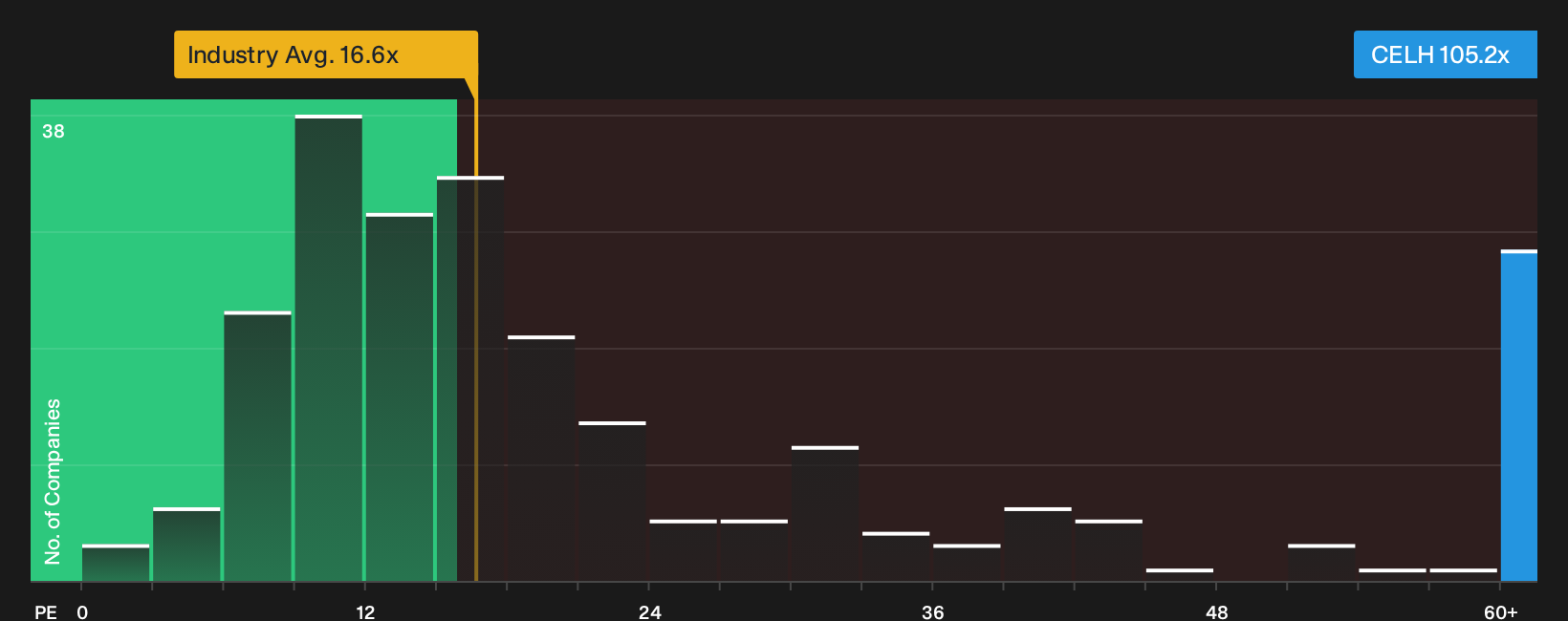The image size is (1568, 621).
Task: Click the blue 60+ PE bar
Action: (x=1519, y=416)
